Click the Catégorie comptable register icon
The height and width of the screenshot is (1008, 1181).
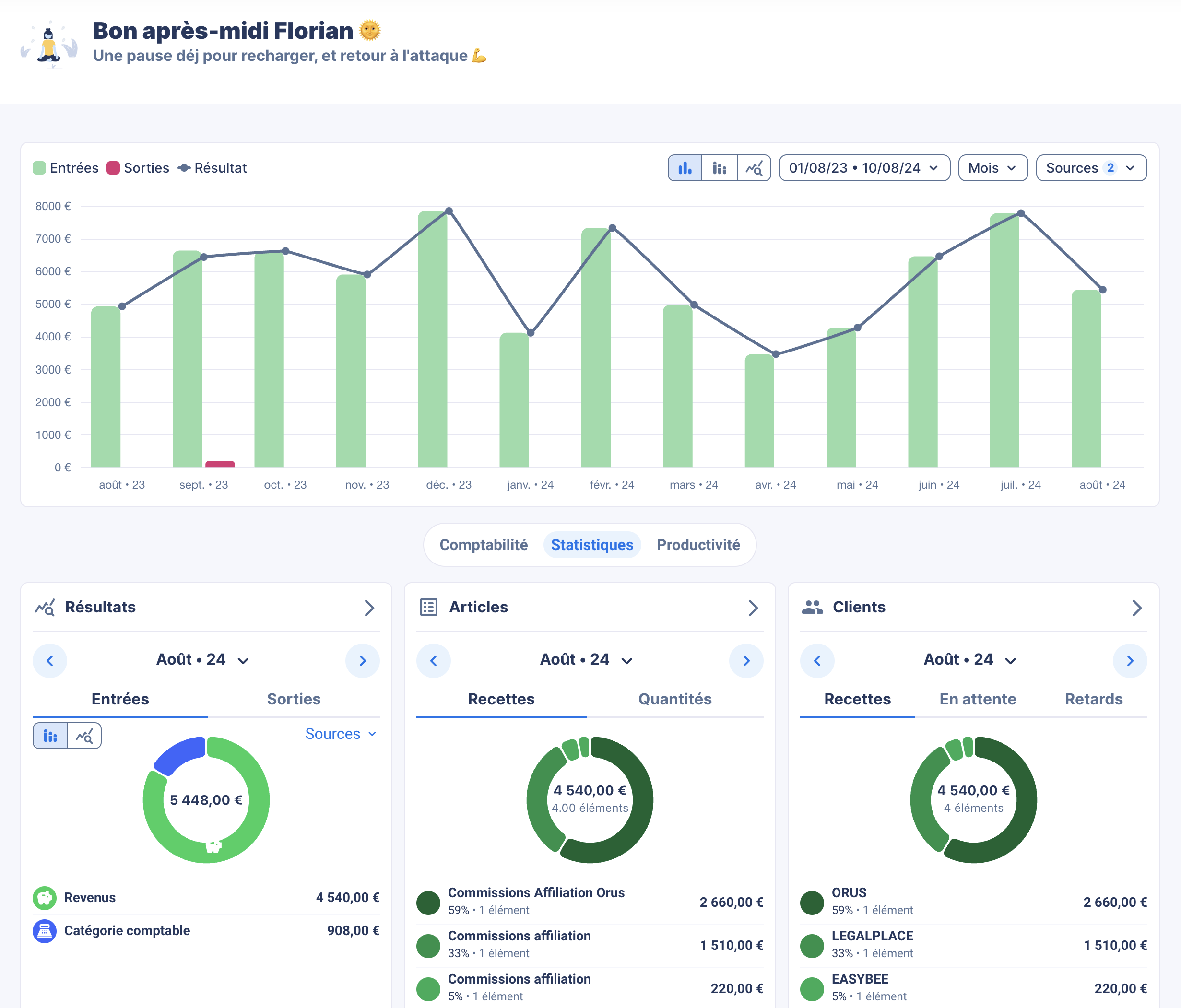coord(45,931)
